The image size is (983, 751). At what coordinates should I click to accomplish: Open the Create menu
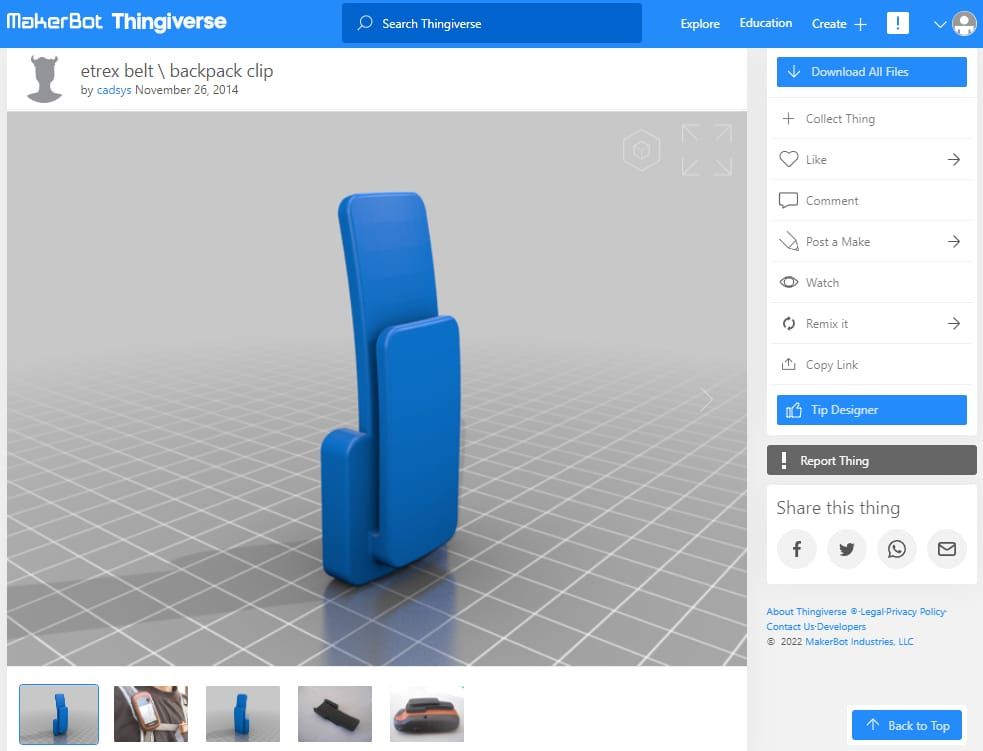coord(838,23)
